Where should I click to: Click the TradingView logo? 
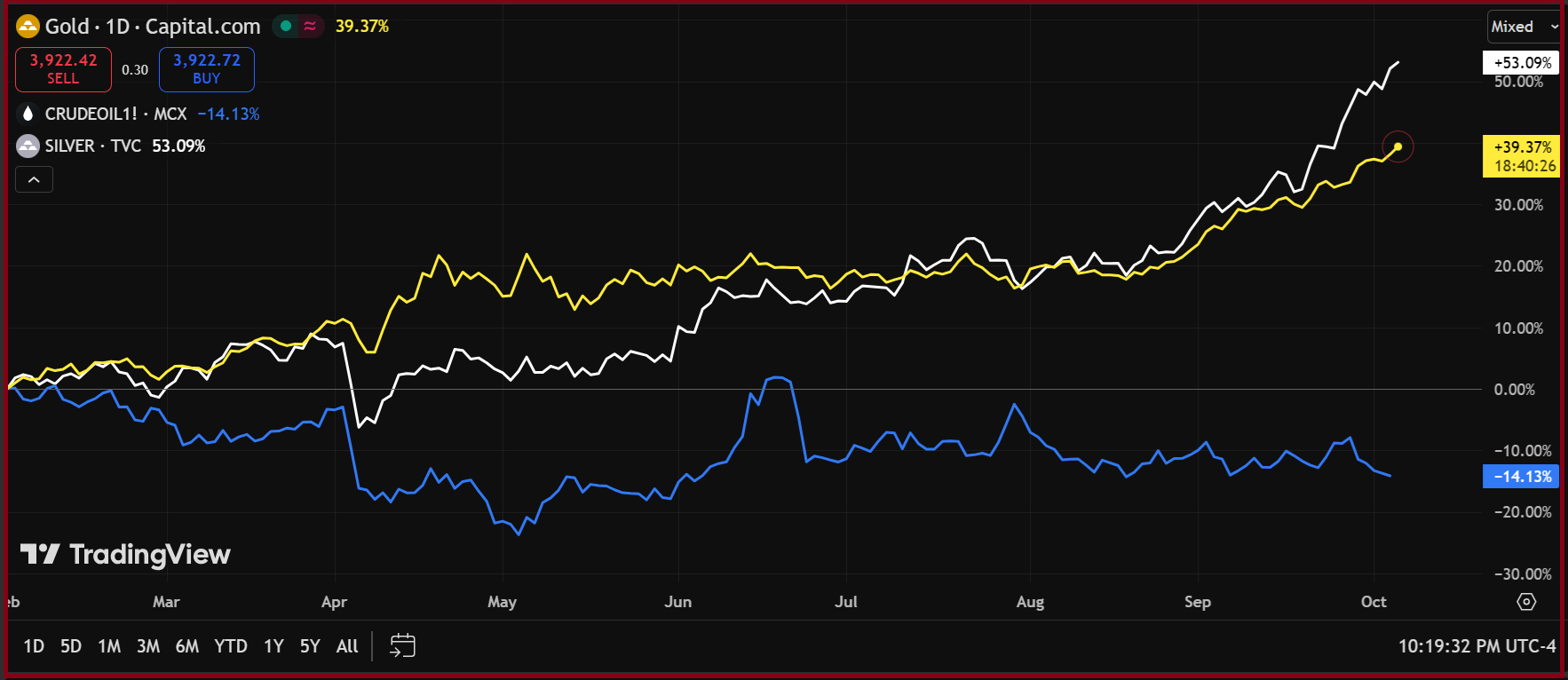pyautogui.click(x=125, y=555)
